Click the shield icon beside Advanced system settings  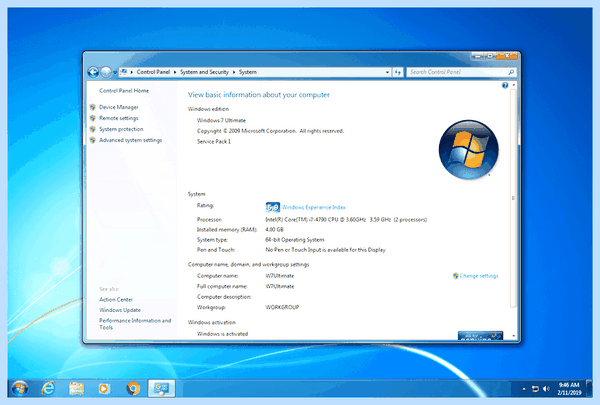pos(93,140)
